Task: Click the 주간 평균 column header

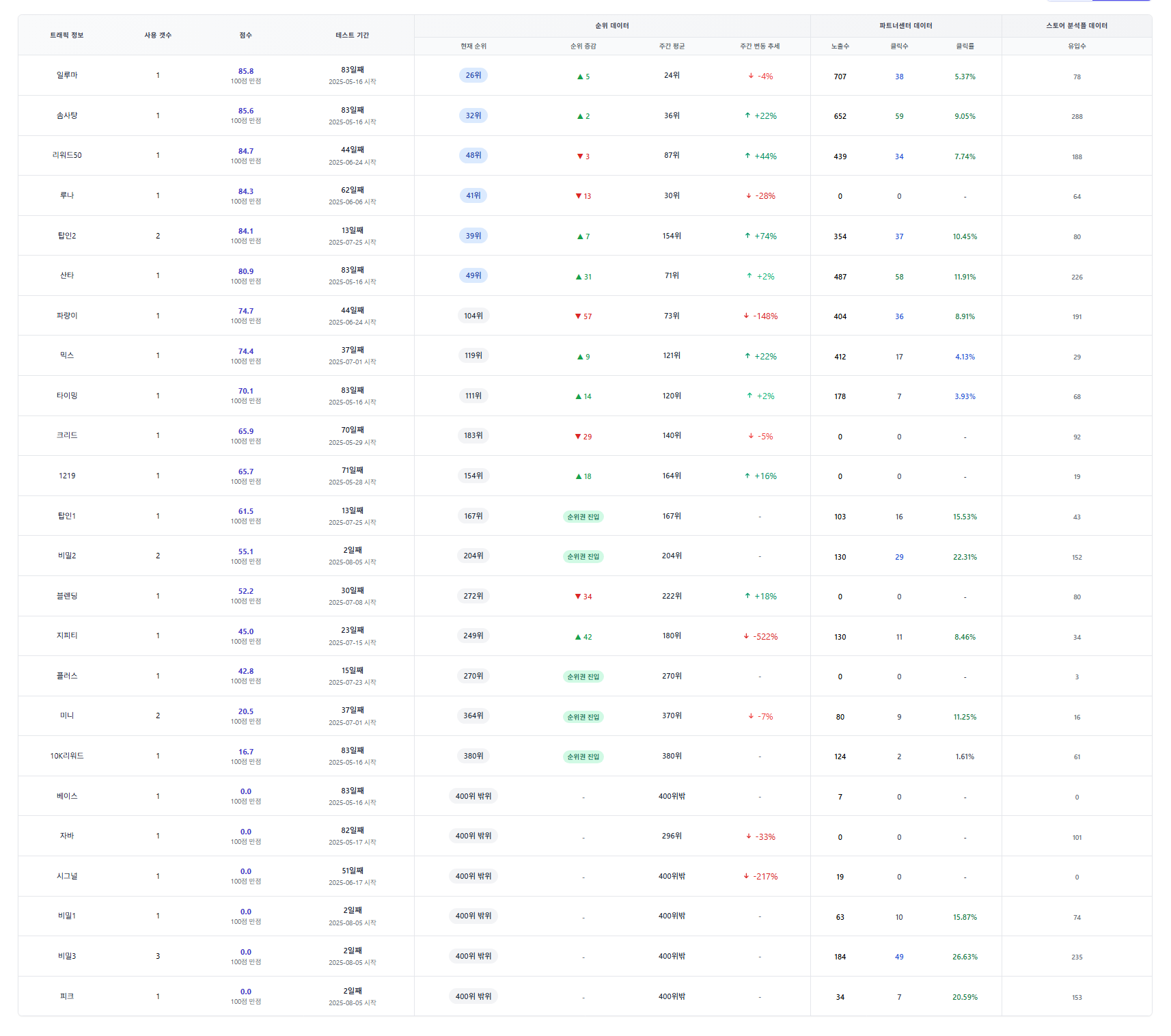Action: pyautogui.click(x=672, y=46)
